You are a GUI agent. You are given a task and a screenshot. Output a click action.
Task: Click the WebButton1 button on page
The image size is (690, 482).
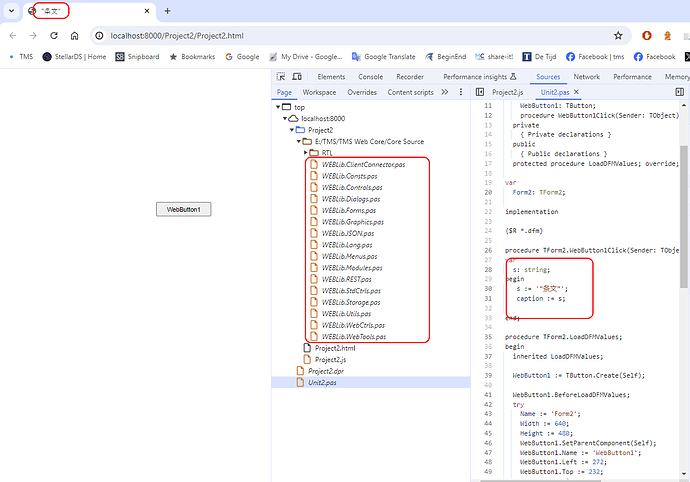[x=184, y=210]
